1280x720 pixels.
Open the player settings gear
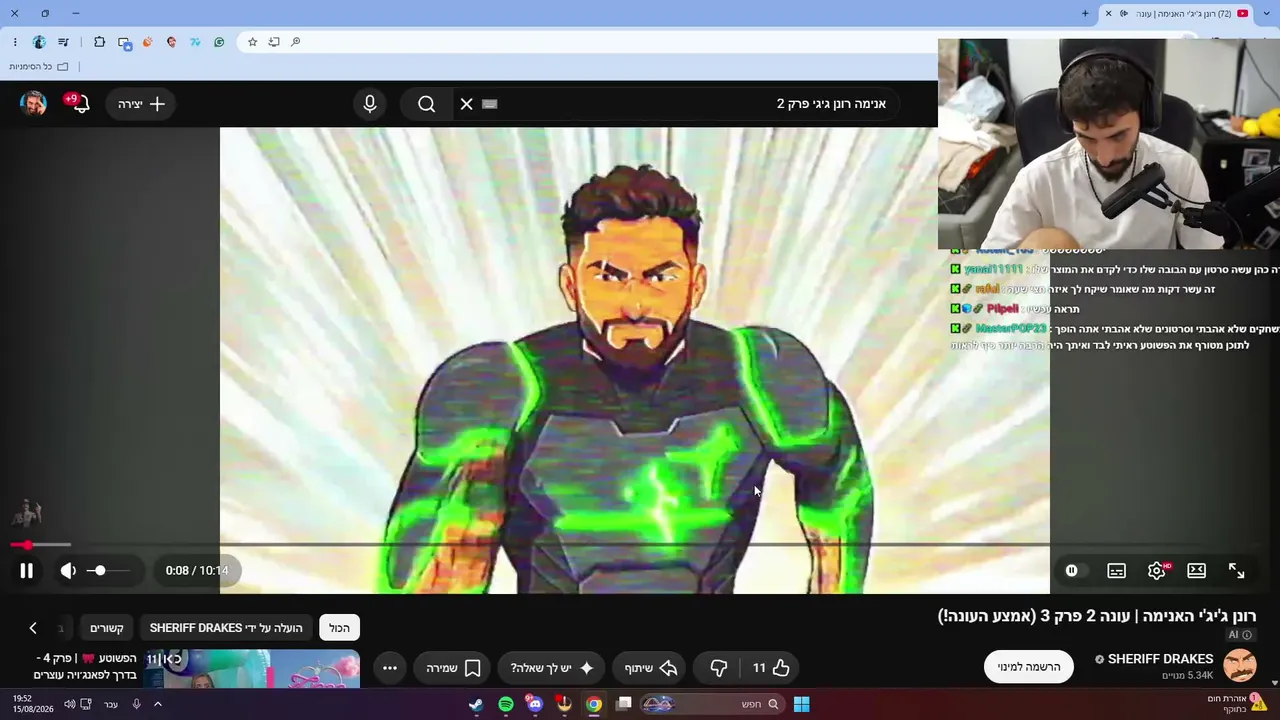(1157, 571)
